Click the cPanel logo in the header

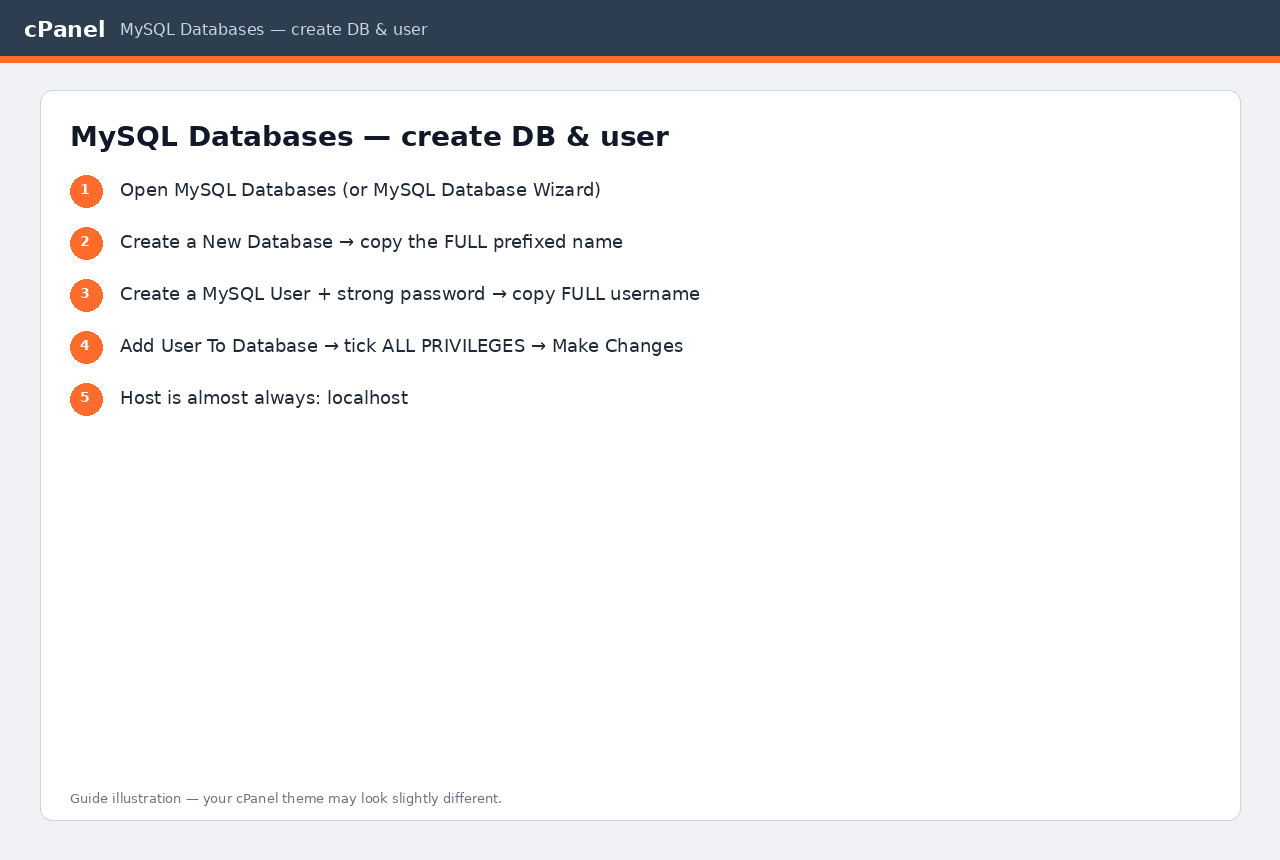click(64, 30)
